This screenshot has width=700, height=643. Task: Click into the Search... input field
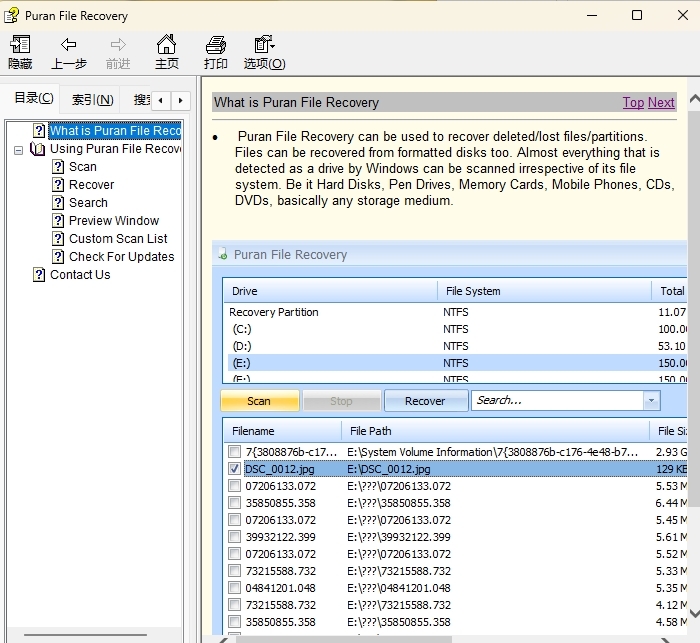(558, 401)
